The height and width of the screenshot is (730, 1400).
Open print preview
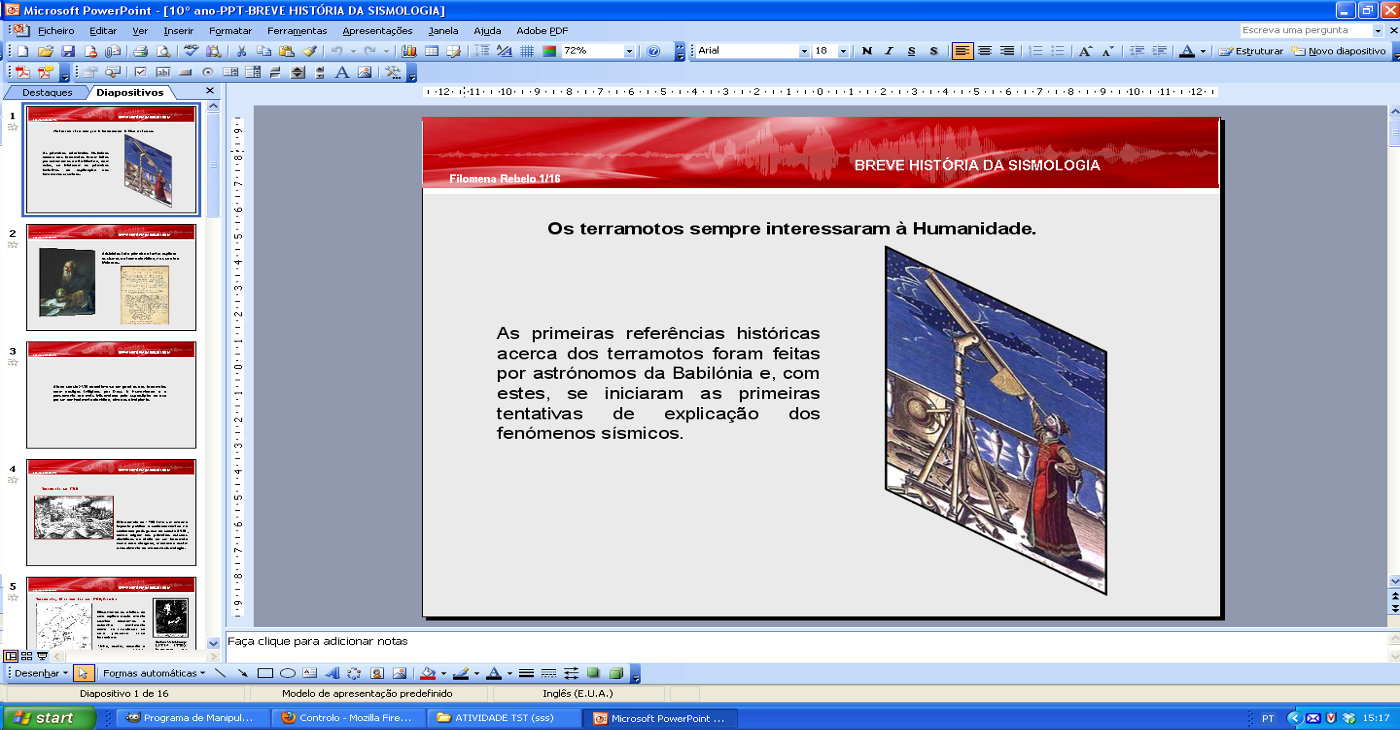163,51
